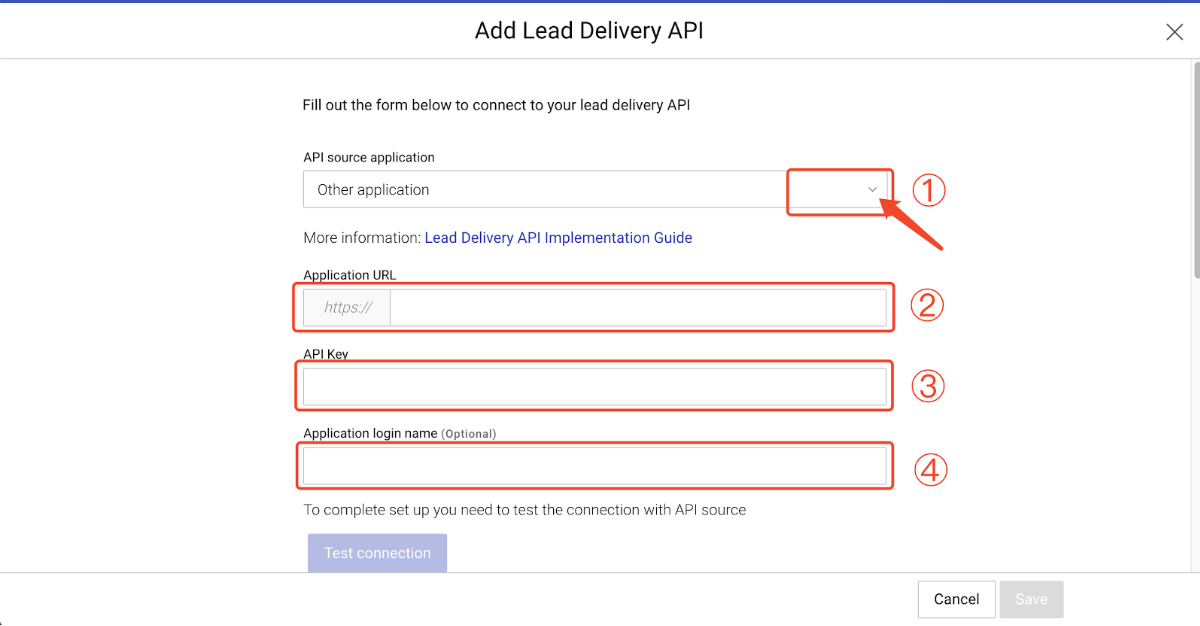Screen dimensions: 1200x626
Task: Click the https:// prefix box
Action: [347, 308]
